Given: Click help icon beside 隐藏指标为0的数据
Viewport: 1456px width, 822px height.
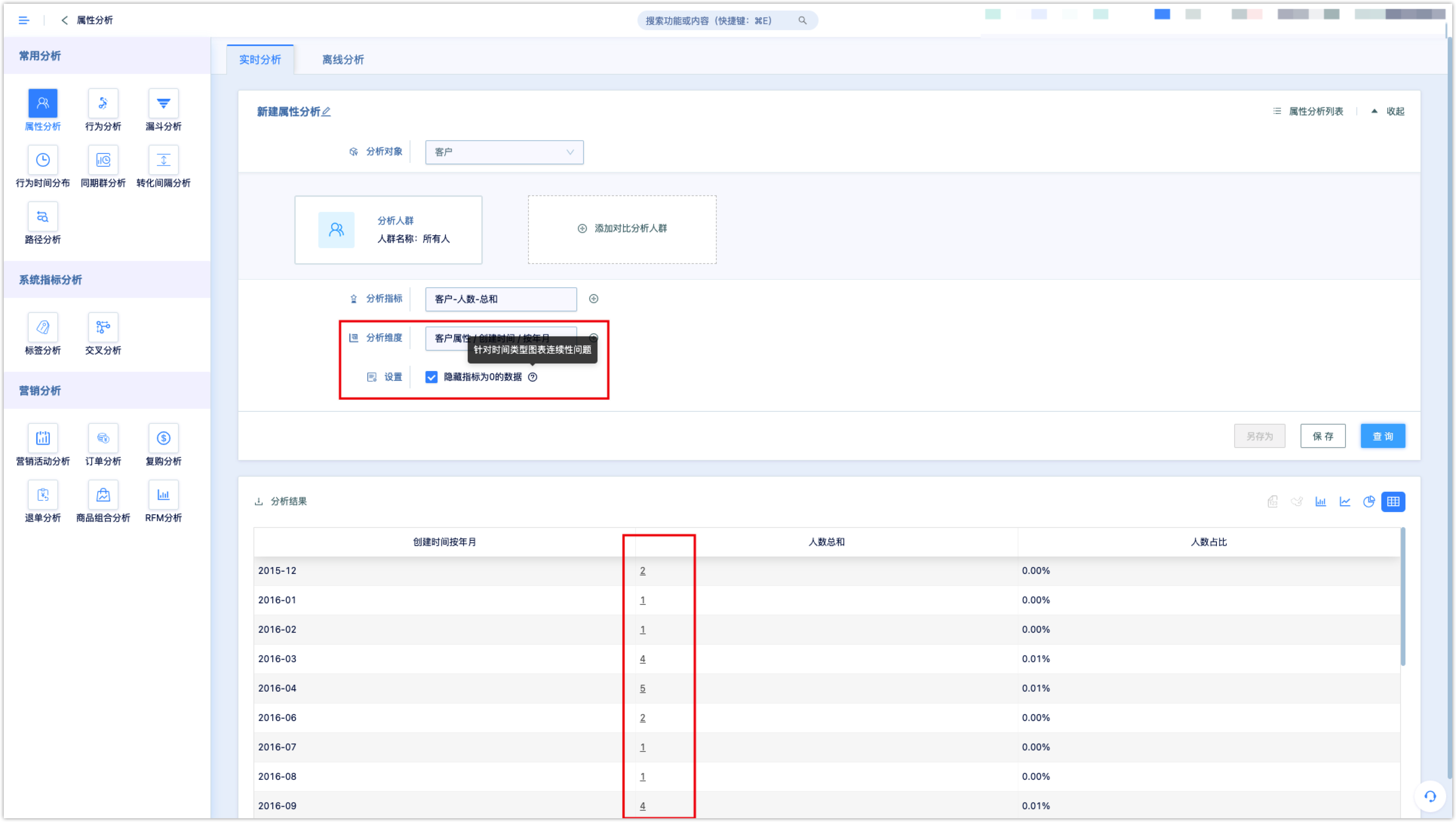Looking at the screenshot, I should click(x=533, y=377).
